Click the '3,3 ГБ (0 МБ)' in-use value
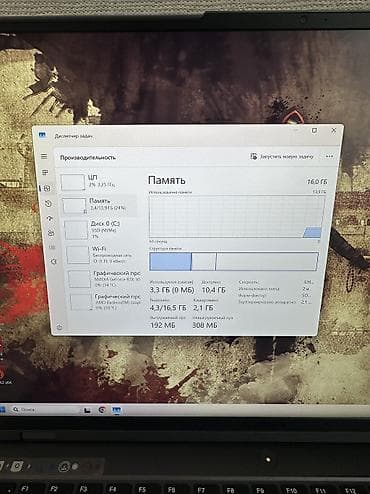 (172, 290)
